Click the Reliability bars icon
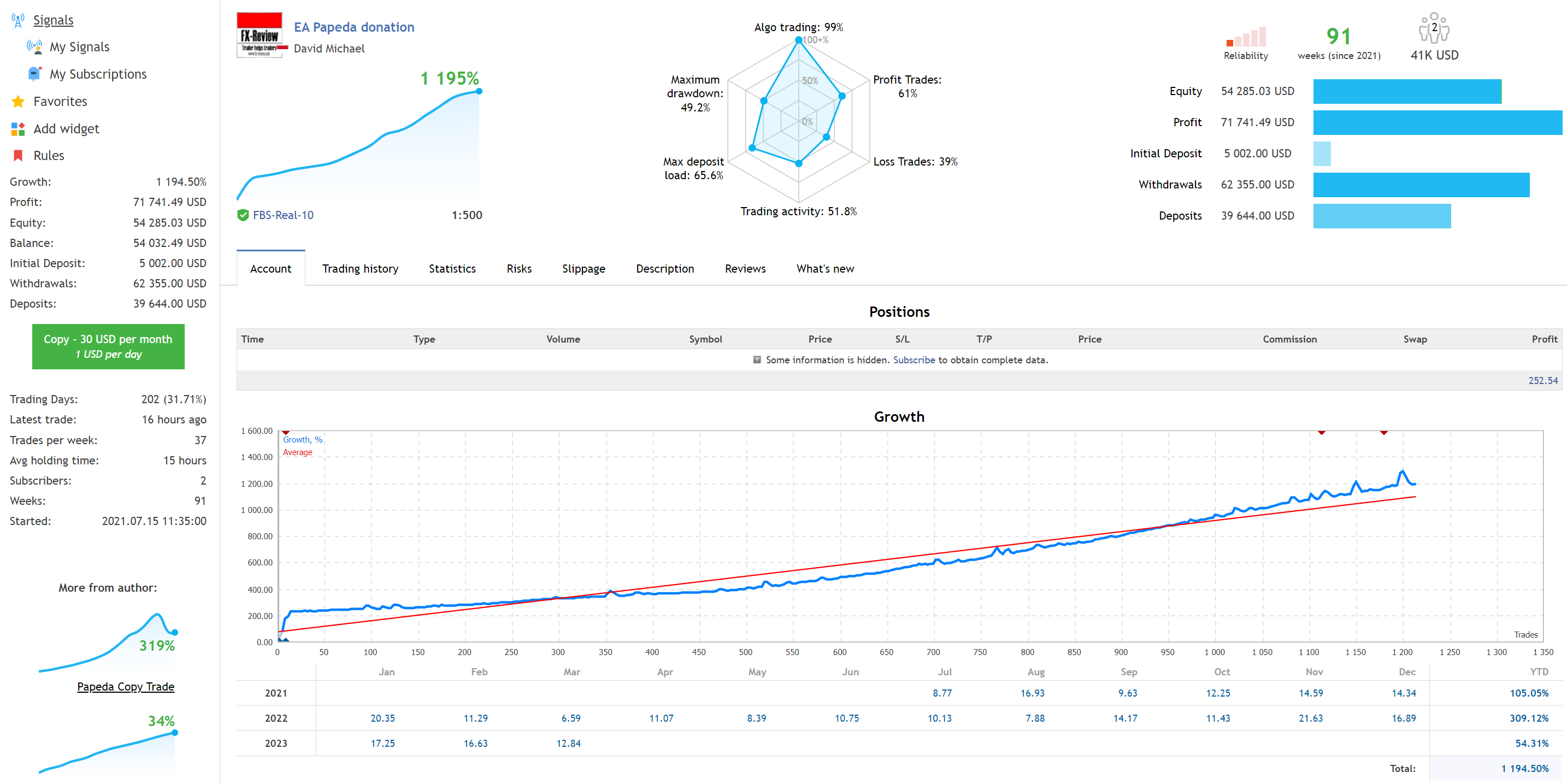1567x784 pixels. [x=1246, y=37]
